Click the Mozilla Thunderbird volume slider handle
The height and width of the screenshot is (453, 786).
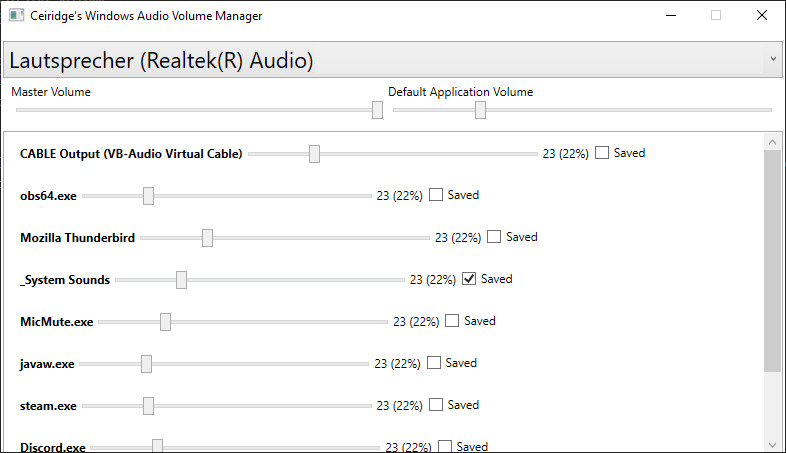(208, 238)
